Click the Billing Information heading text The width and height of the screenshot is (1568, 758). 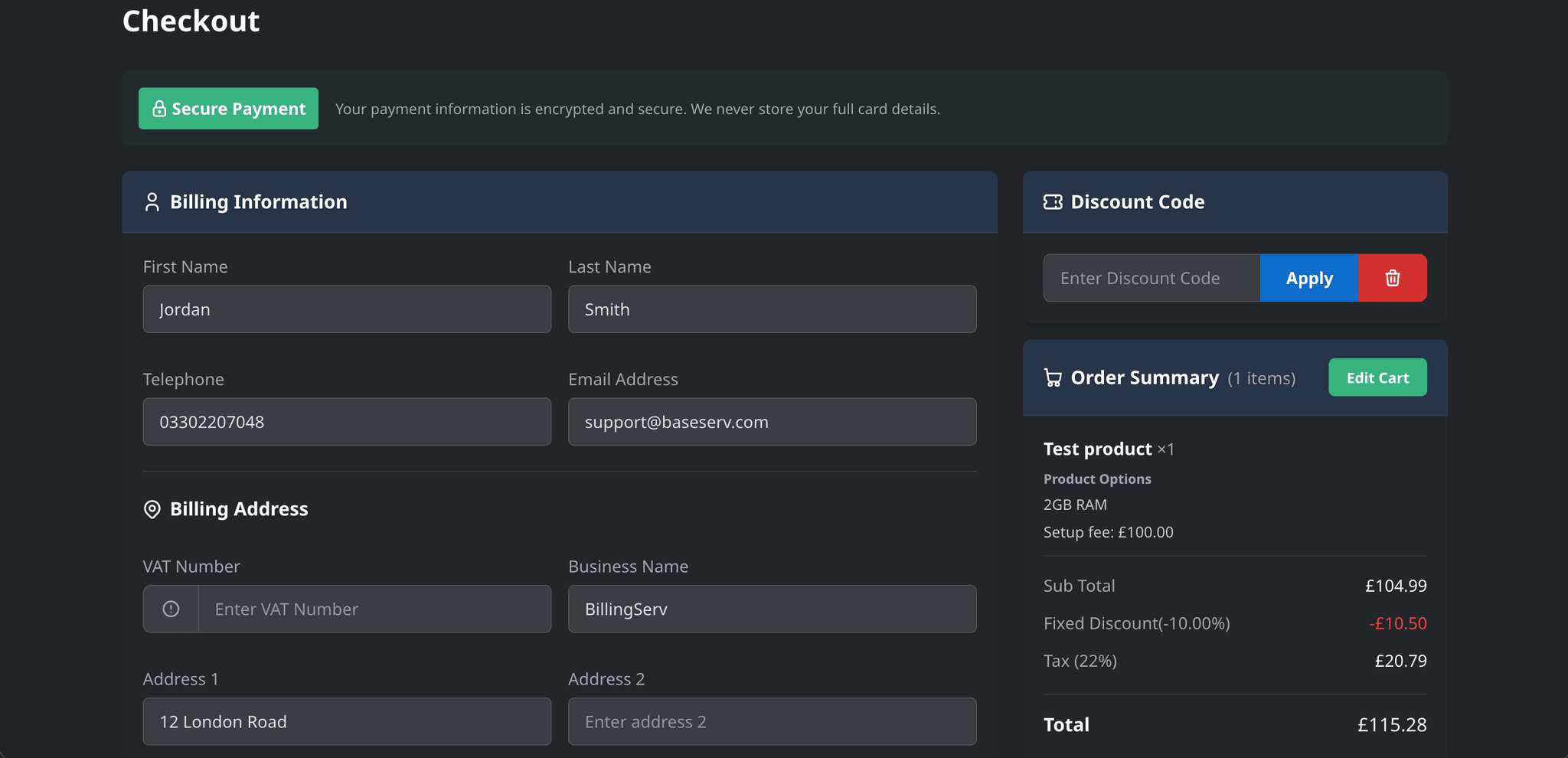[x=259, y=202]
